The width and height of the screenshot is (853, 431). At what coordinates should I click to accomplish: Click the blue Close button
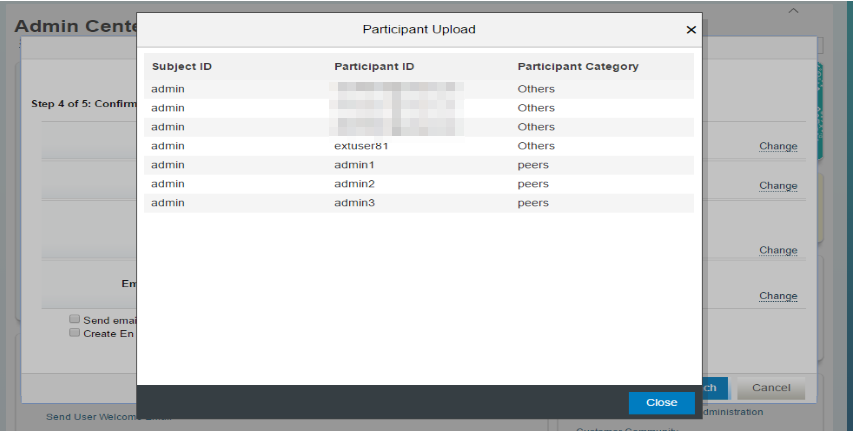[x=662, y=403]
